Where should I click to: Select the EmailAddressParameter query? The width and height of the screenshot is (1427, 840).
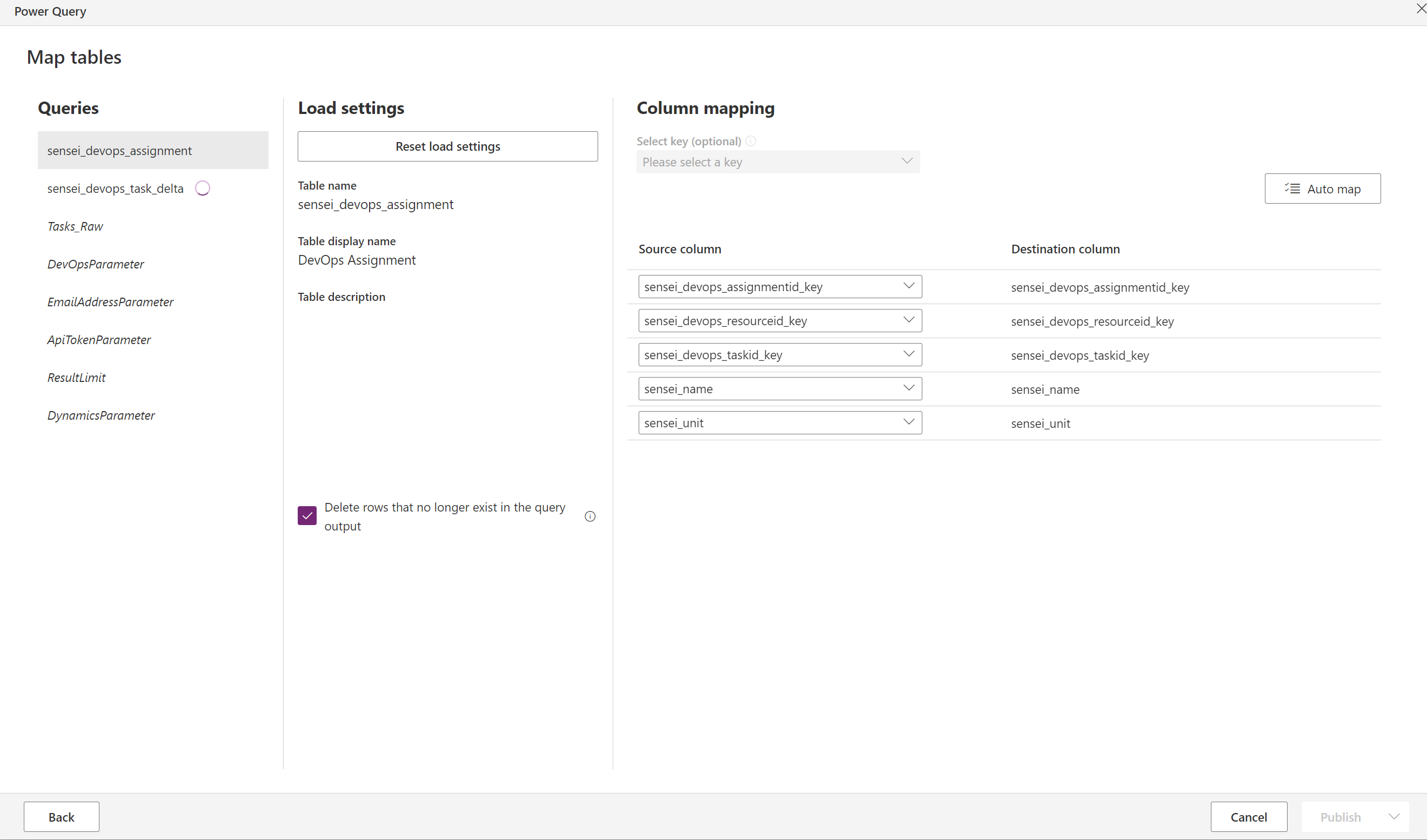[x=153, y=303]
